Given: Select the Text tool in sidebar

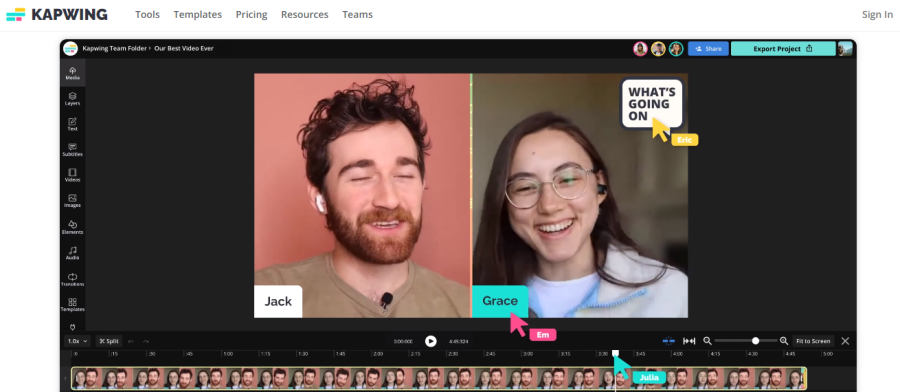Looking at the screenshot, I should pos(72,124).
